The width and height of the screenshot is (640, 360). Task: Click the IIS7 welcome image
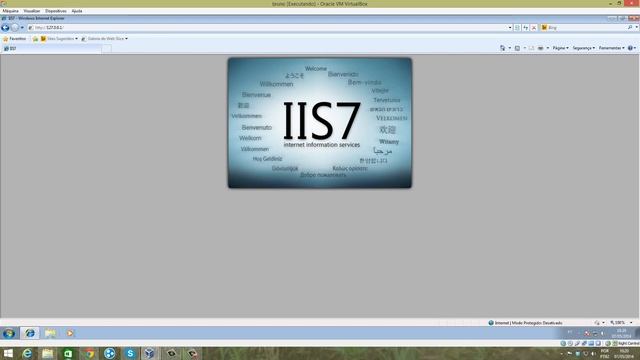click(x=320, y=123)
